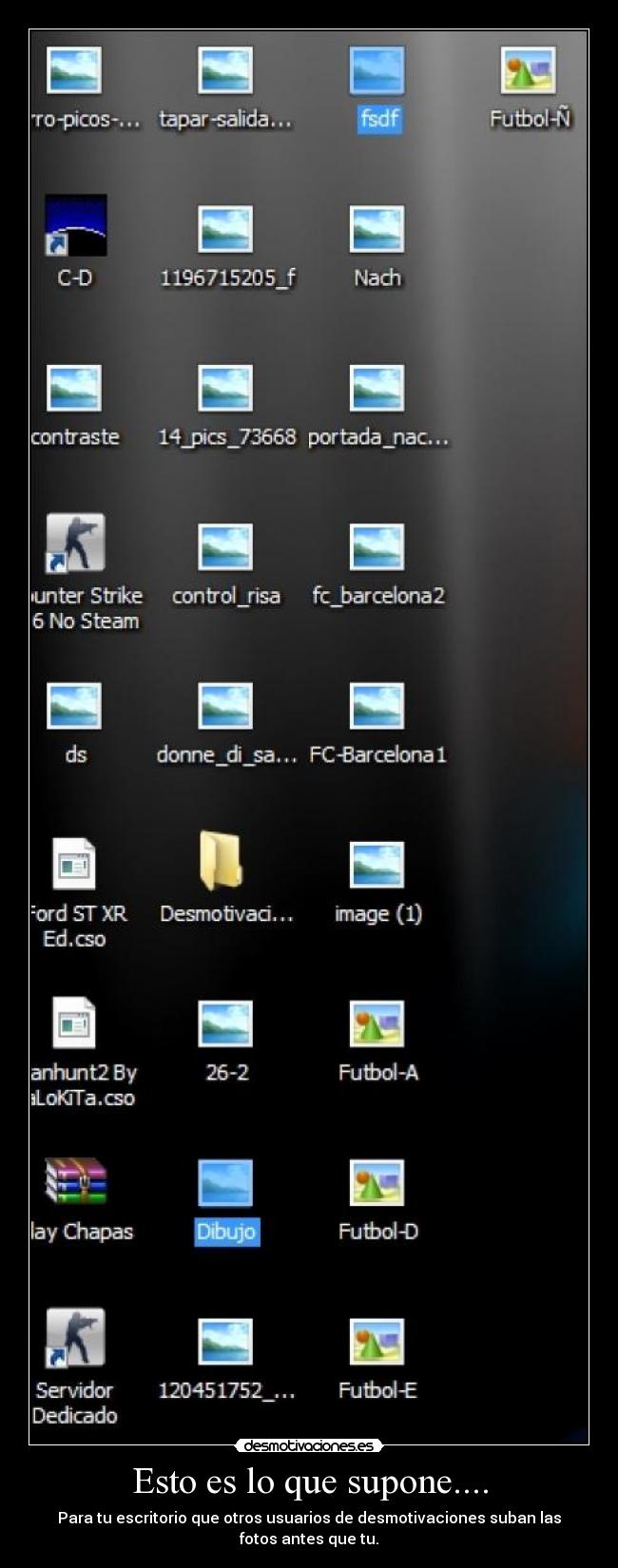Viewport: 618px width, 1568px height.
Task: Select the highlighted Dibujo image file
Action: tap(225, 1183)
